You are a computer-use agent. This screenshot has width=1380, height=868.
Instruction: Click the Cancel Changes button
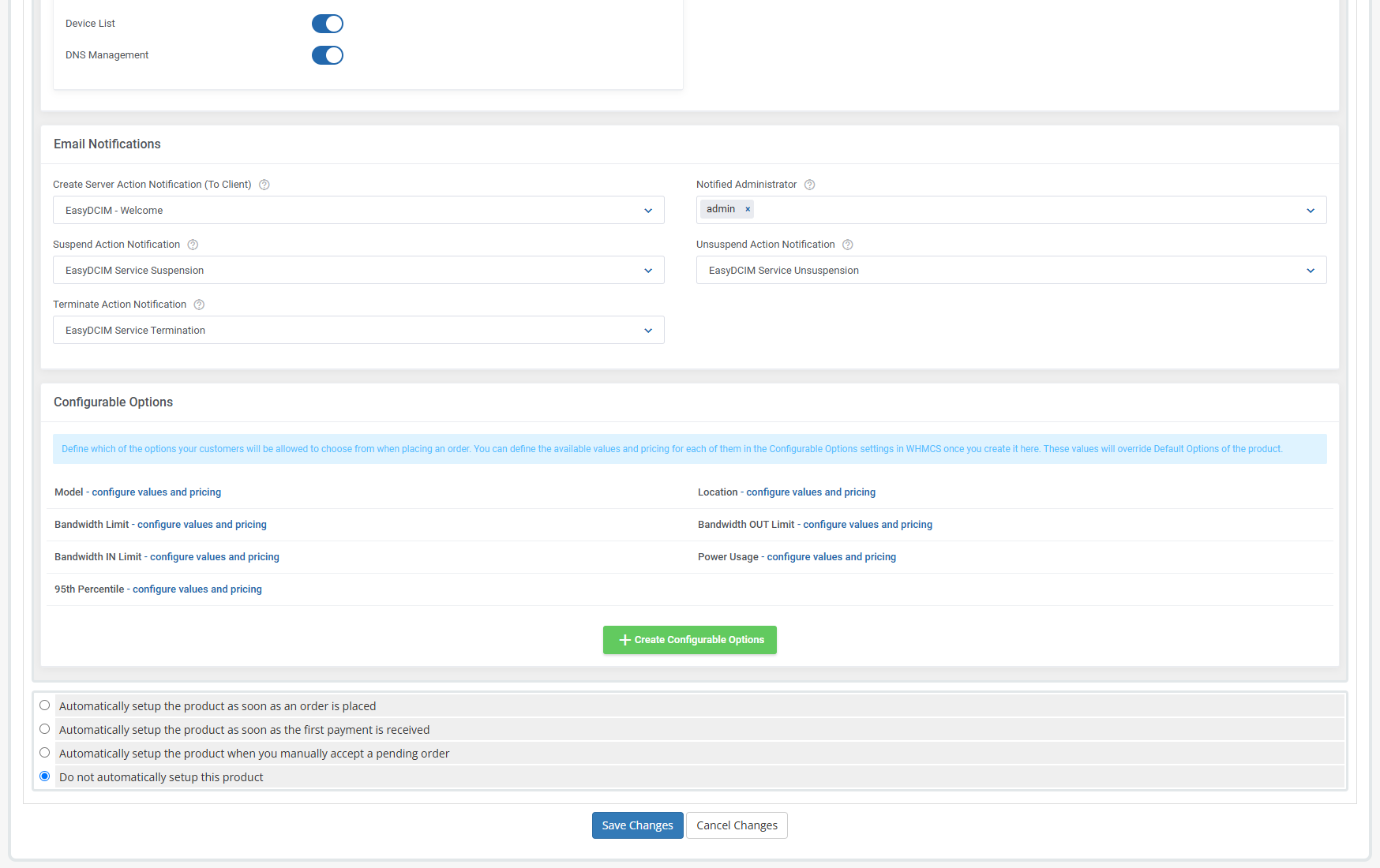(737, 825)
